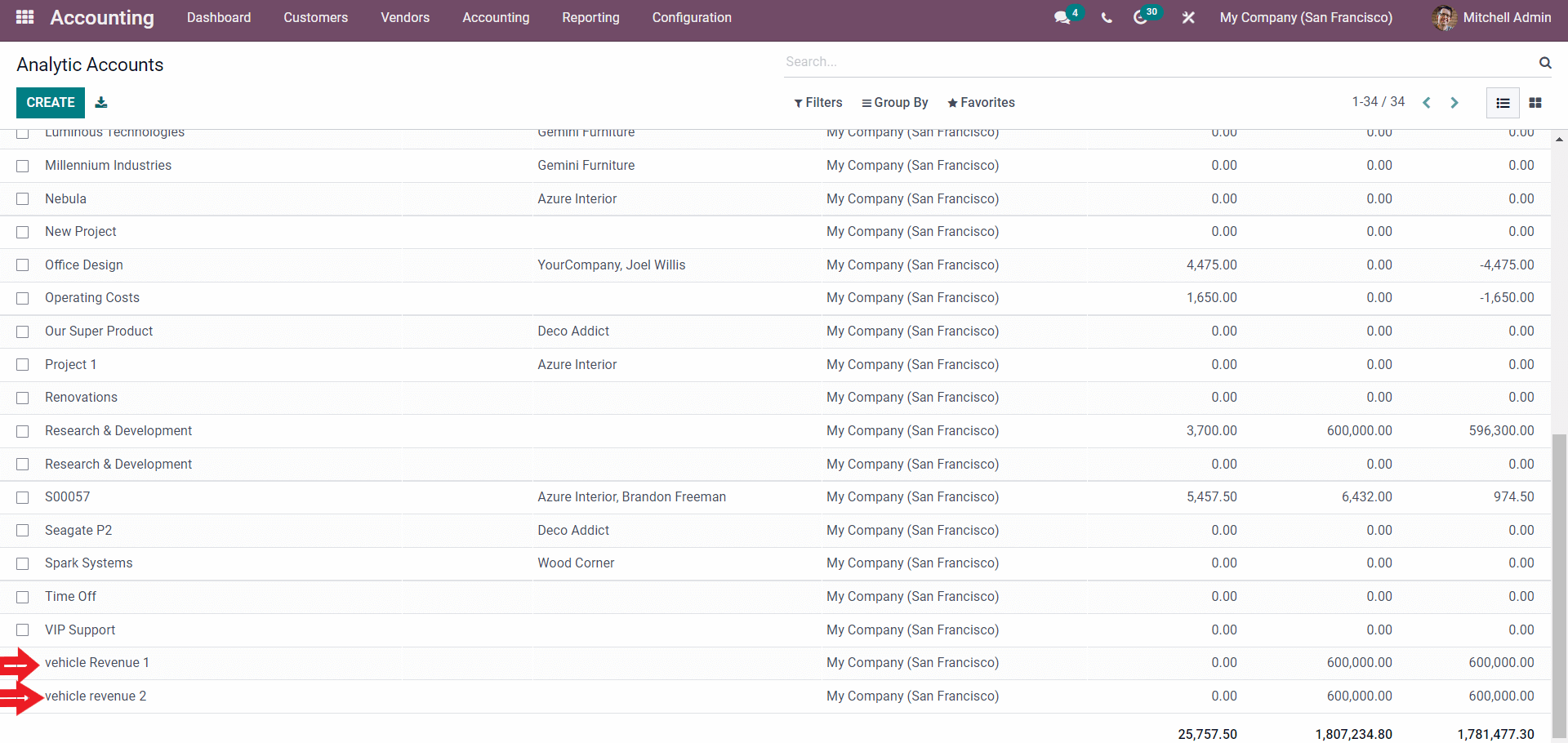The image size is (1568, 743).
Task: Select Office Design row checkbox
Action: (x=23, y=265)
